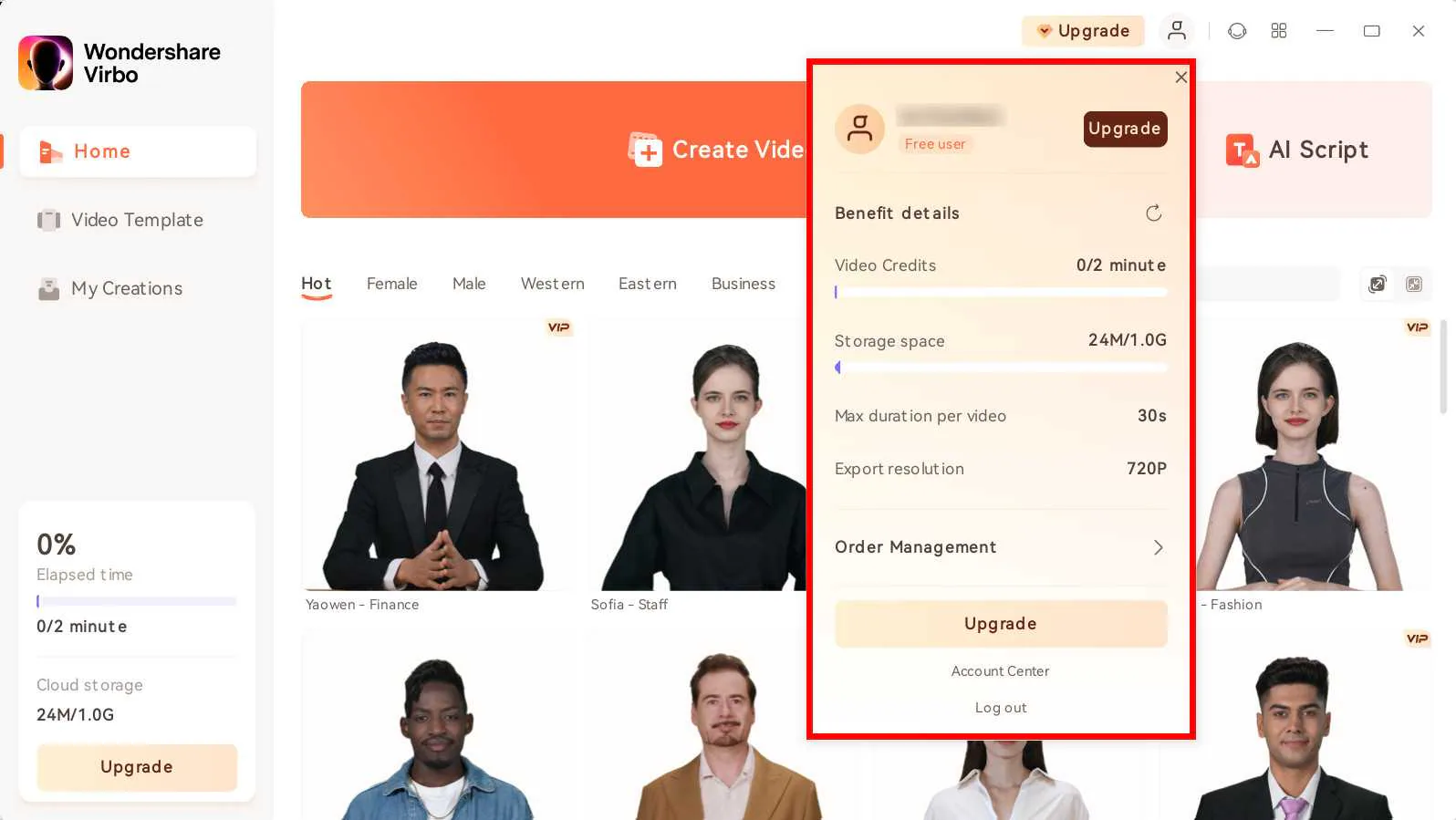Close the account popup panel

pos(1181,78)
